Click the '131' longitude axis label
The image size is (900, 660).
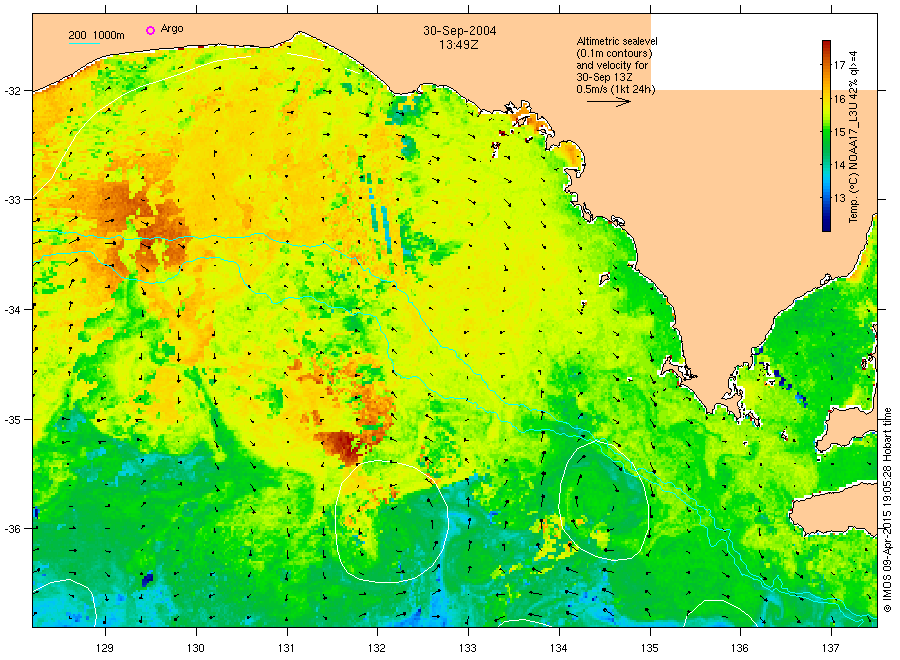(x=286, y=648)
